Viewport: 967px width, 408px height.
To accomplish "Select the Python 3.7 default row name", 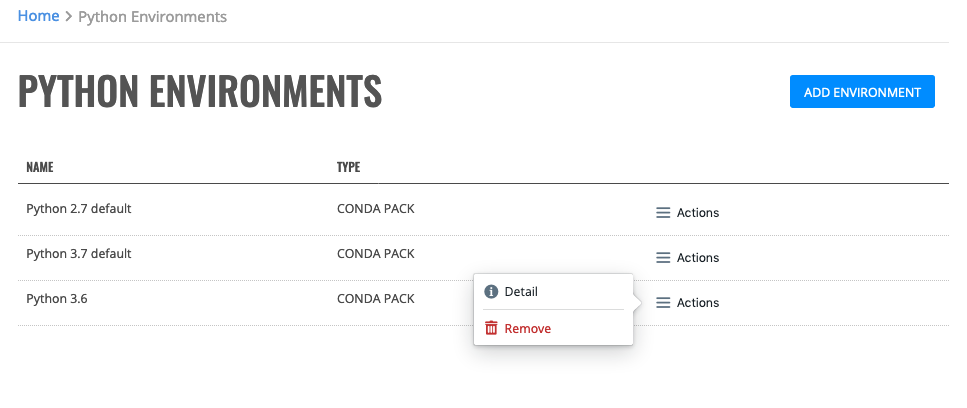I will (x=78, y=253).
